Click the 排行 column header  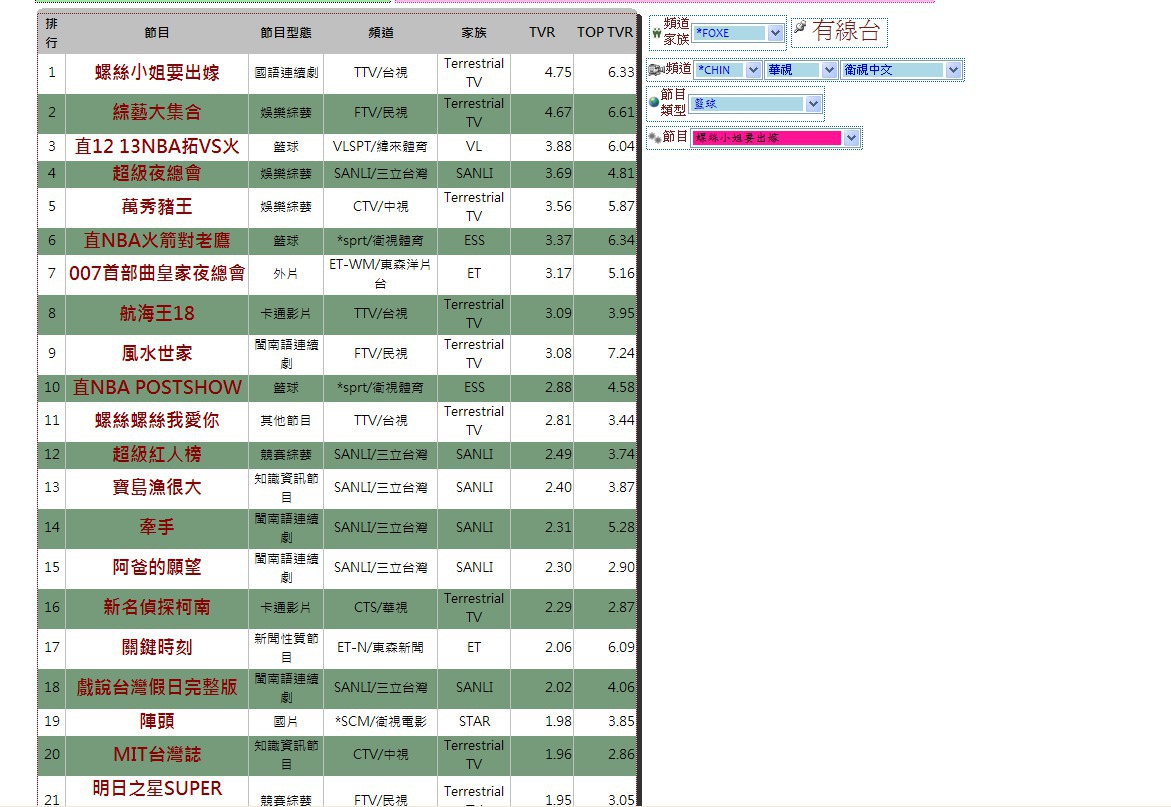[52, 33]
